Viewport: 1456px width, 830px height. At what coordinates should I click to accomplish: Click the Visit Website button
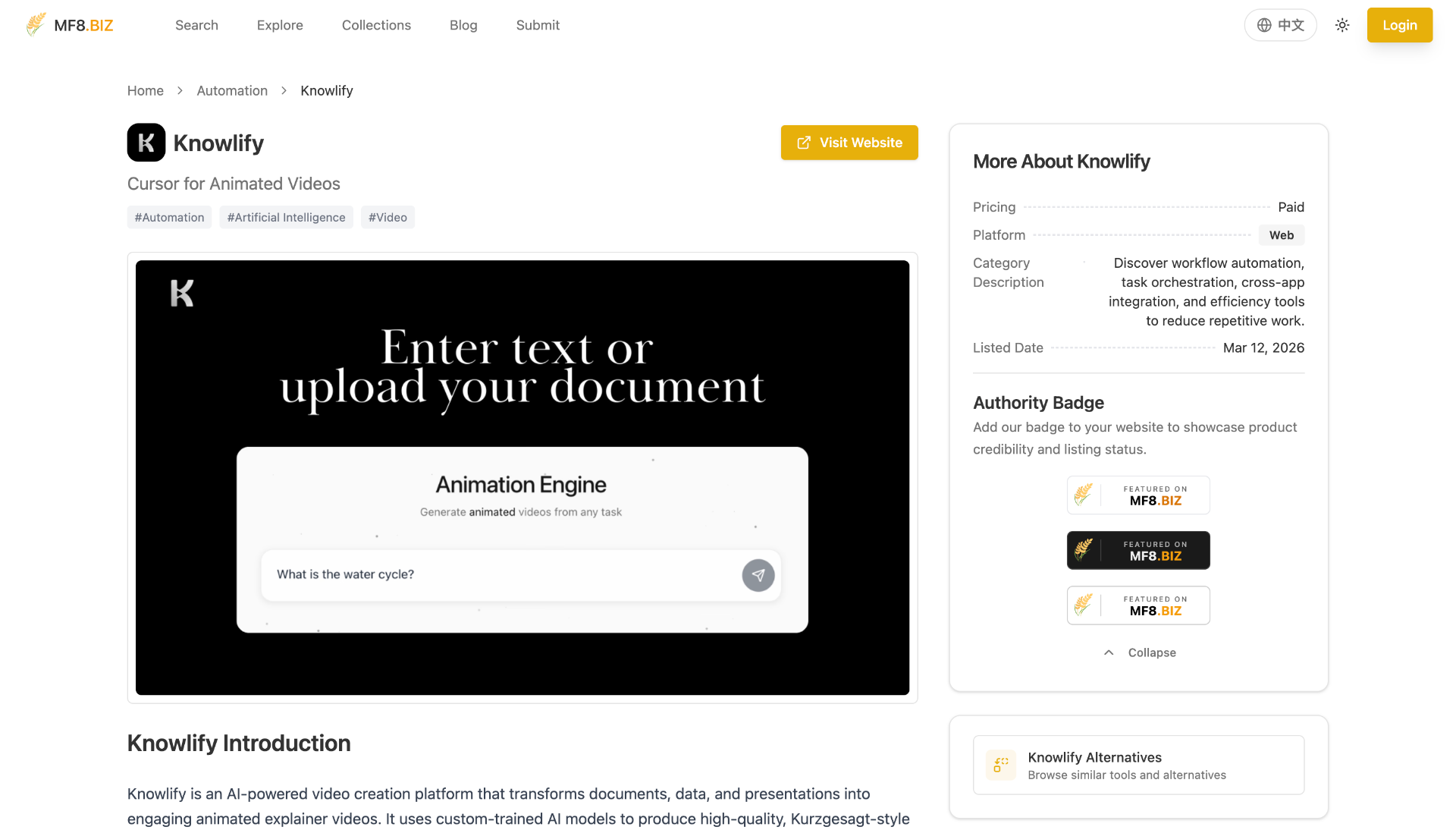tap(849, 143)
